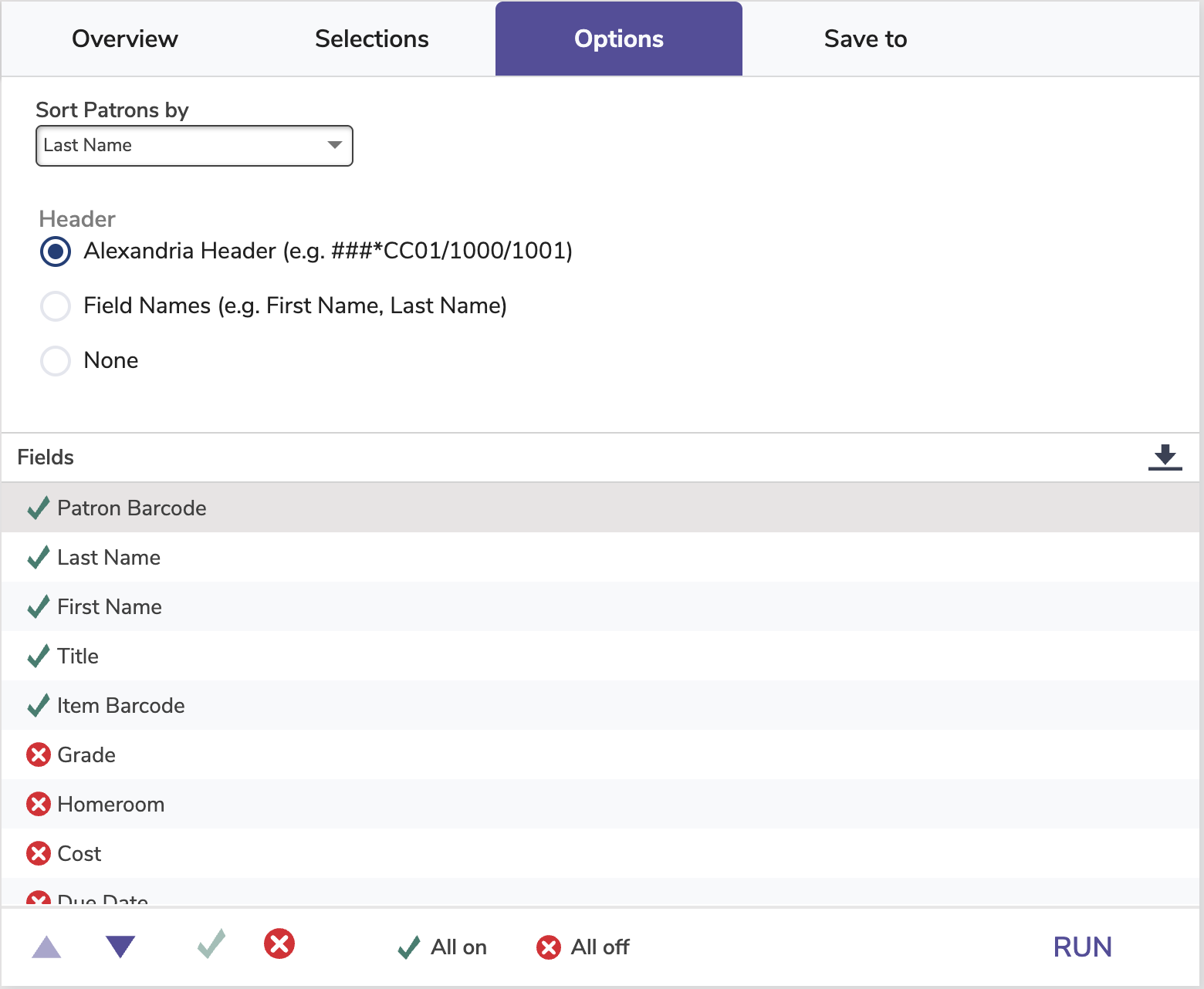Image resolution: width=1204 pixels, height=989 pixels.
Task: Click the red X disable-field icon
Action: [x=279, y=943]
